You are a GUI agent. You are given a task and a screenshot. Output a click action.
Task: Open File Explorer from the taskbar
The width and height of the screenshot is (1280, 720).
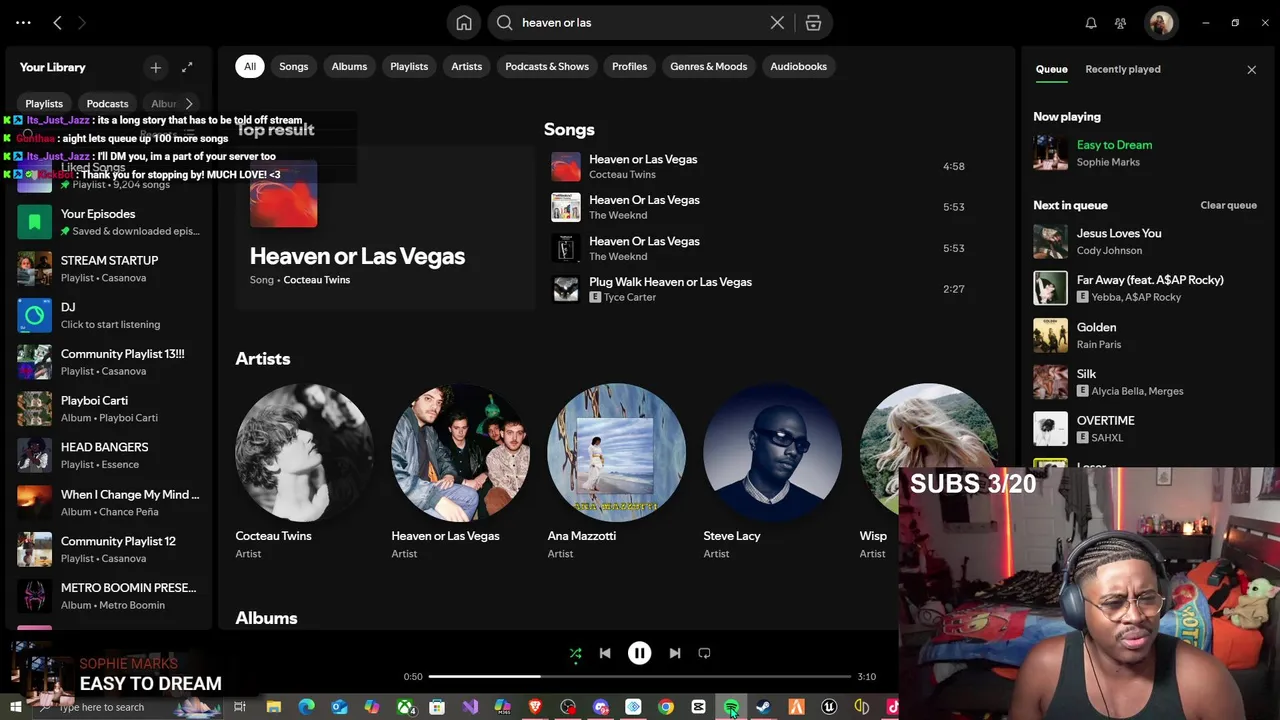coord(273,707)
